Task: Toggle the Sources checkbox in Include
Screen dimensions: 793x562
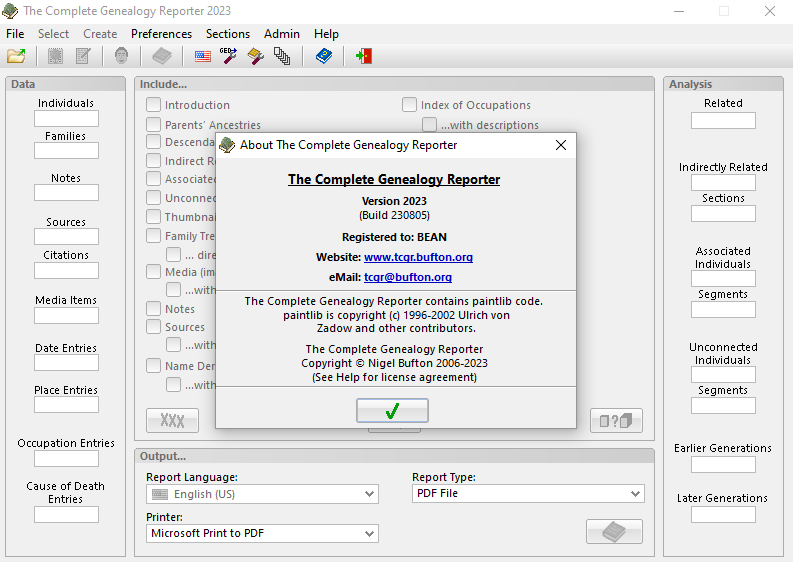Action: click(x=153, y=327)
